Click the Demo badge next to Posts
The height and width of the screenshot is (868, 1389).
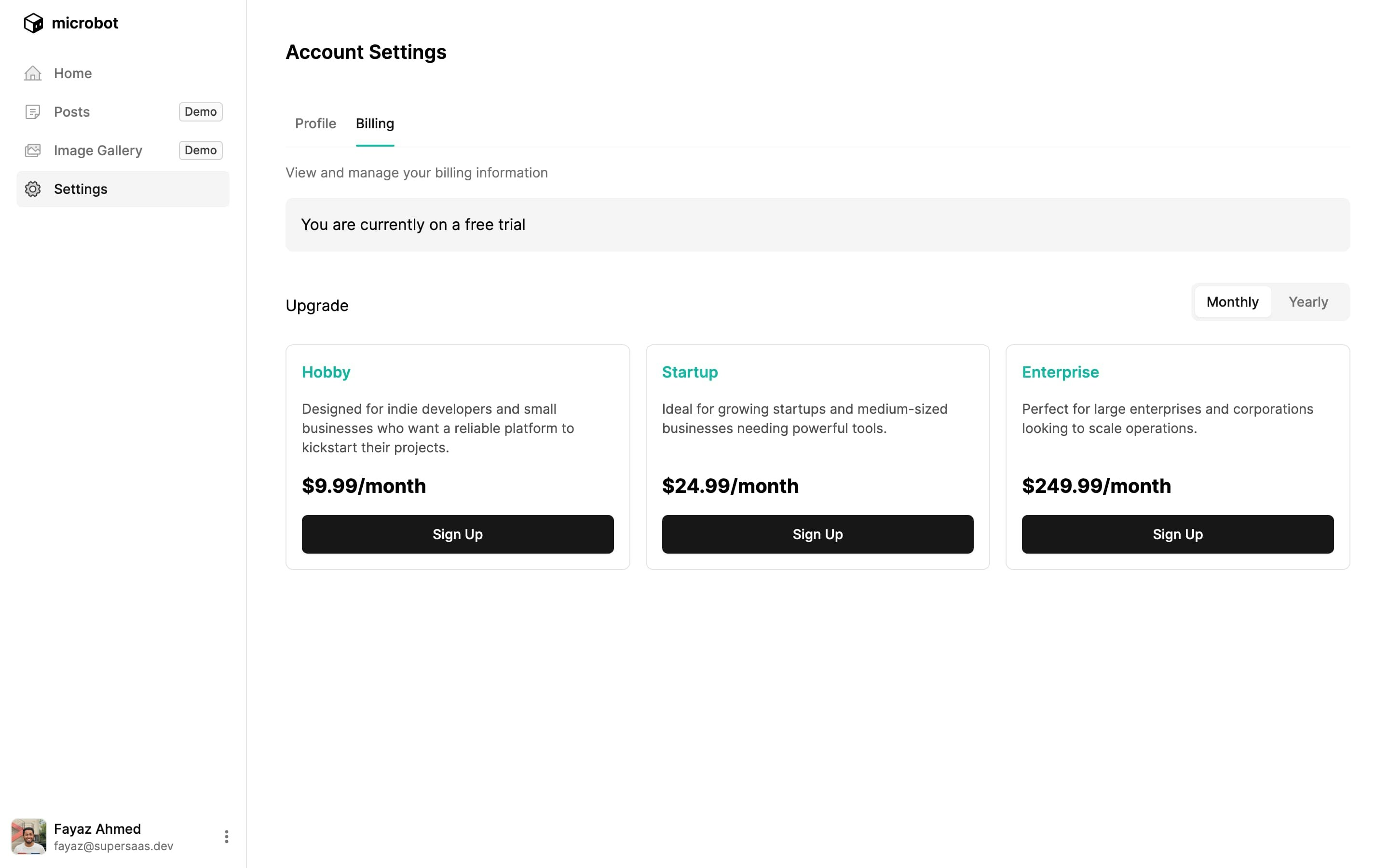(x=200, y=111)
